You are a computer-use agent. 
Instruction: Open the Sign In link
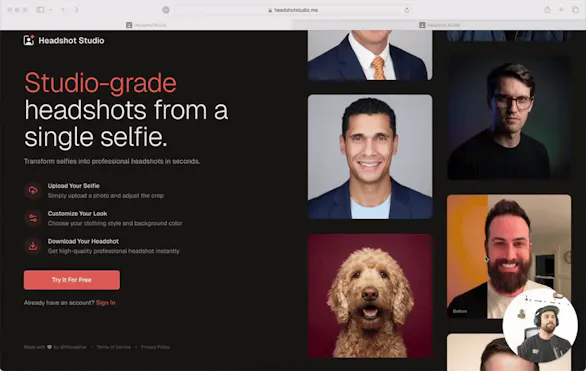coord(106,303)
